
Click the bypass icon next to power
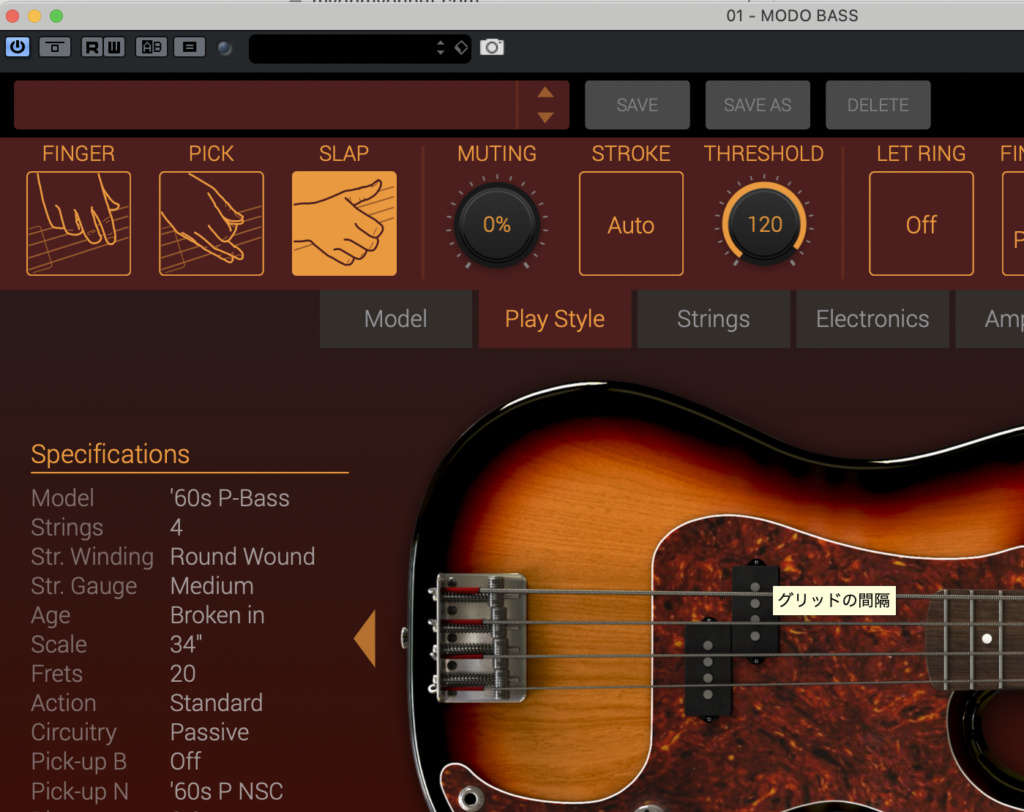[54, 47]
